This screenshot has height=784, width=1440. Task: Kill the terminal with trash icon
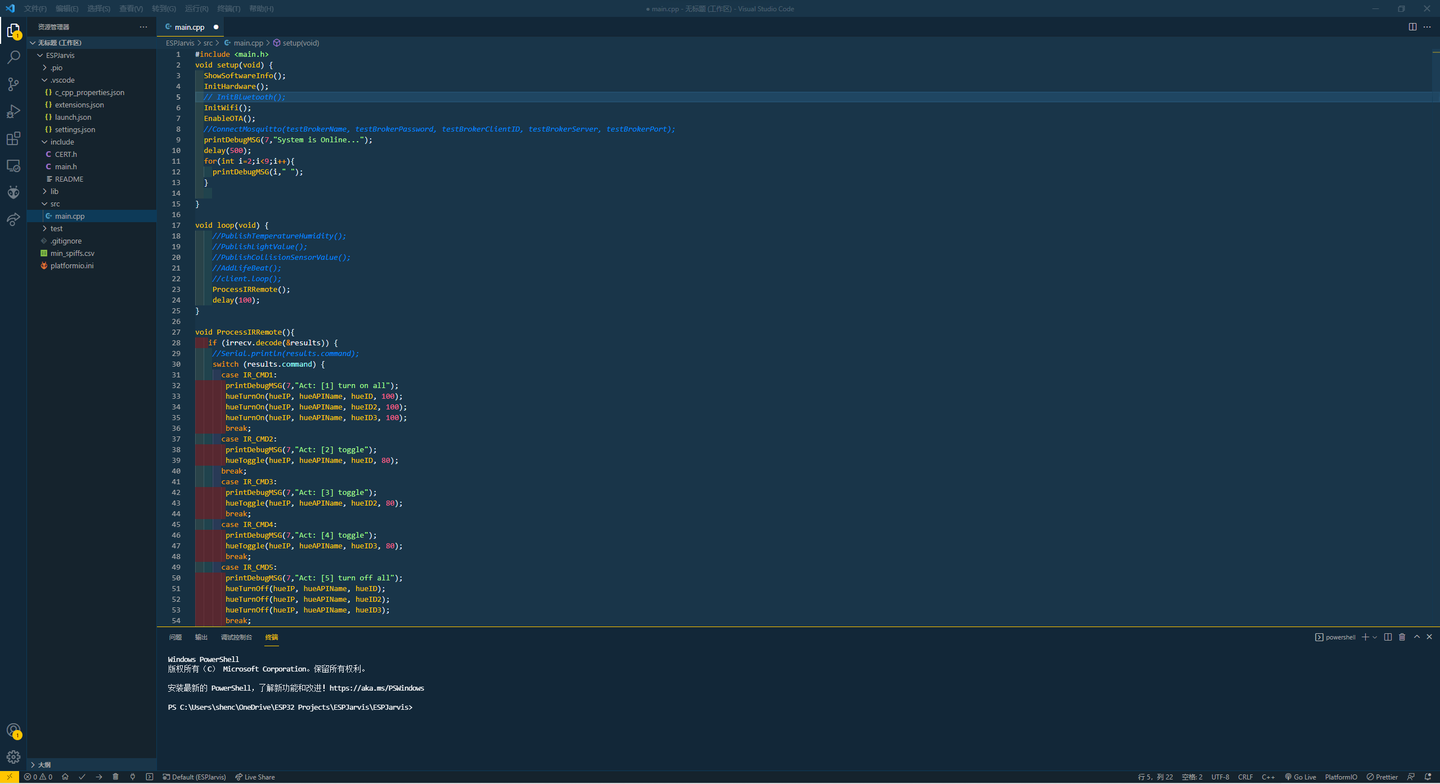tap(1402, 637)
